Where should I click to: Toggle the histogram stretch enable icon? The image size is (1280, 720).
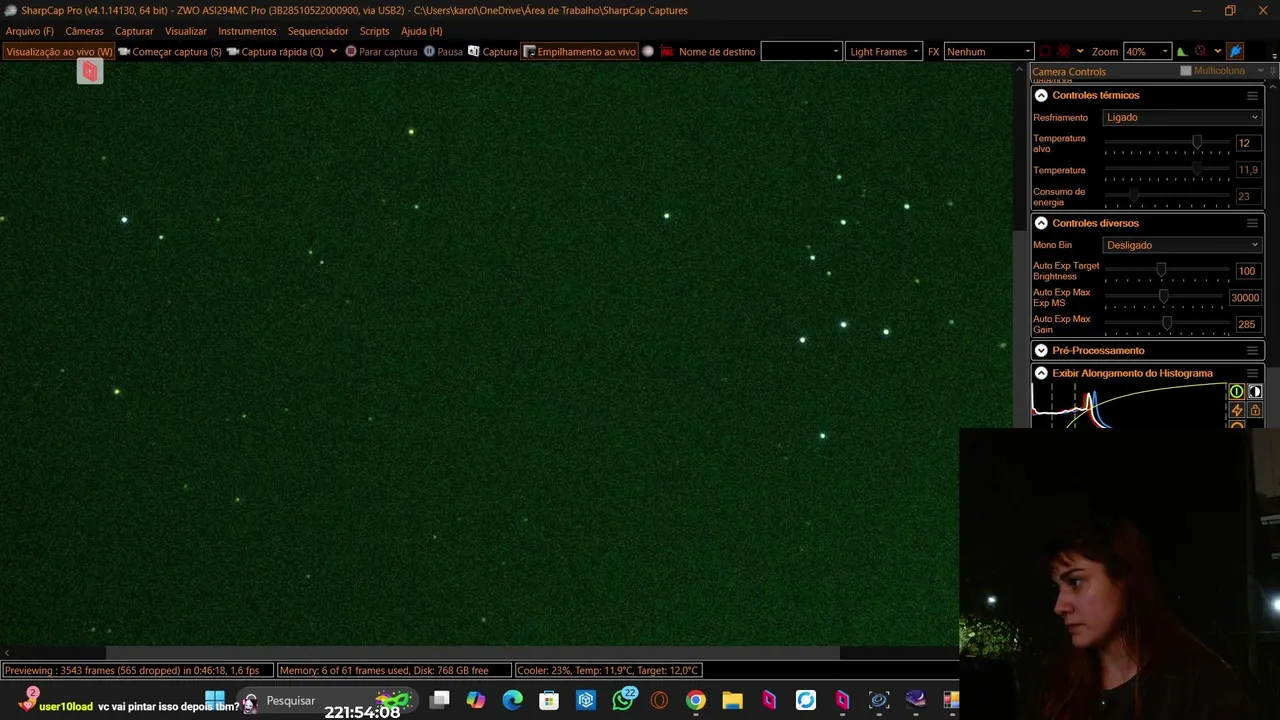[x=1237, y=392]
